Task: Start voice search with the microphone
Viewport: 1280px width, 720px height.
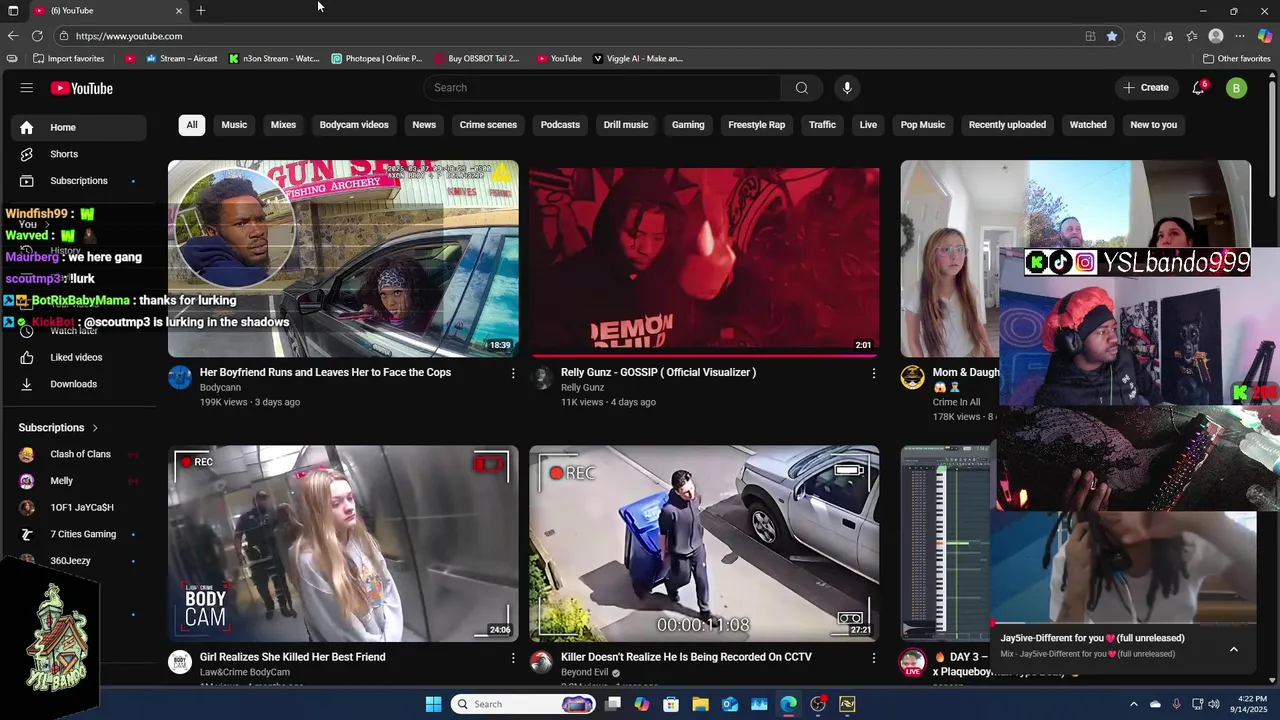Action: pos(847,88)
